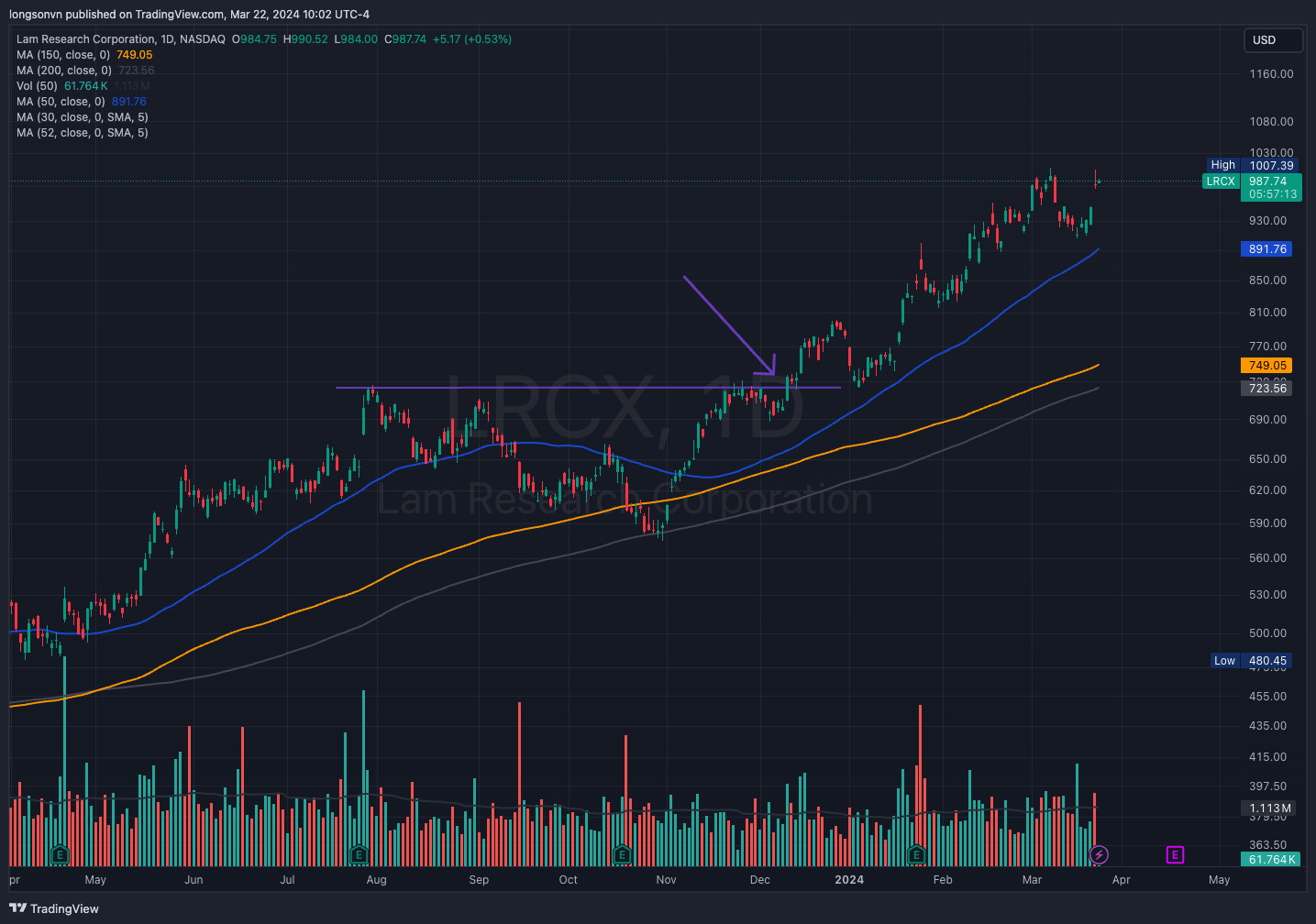This screenshot has width=1316, height=924.
Task: Click the Feb label on the time axis
Action: point(943,880)
